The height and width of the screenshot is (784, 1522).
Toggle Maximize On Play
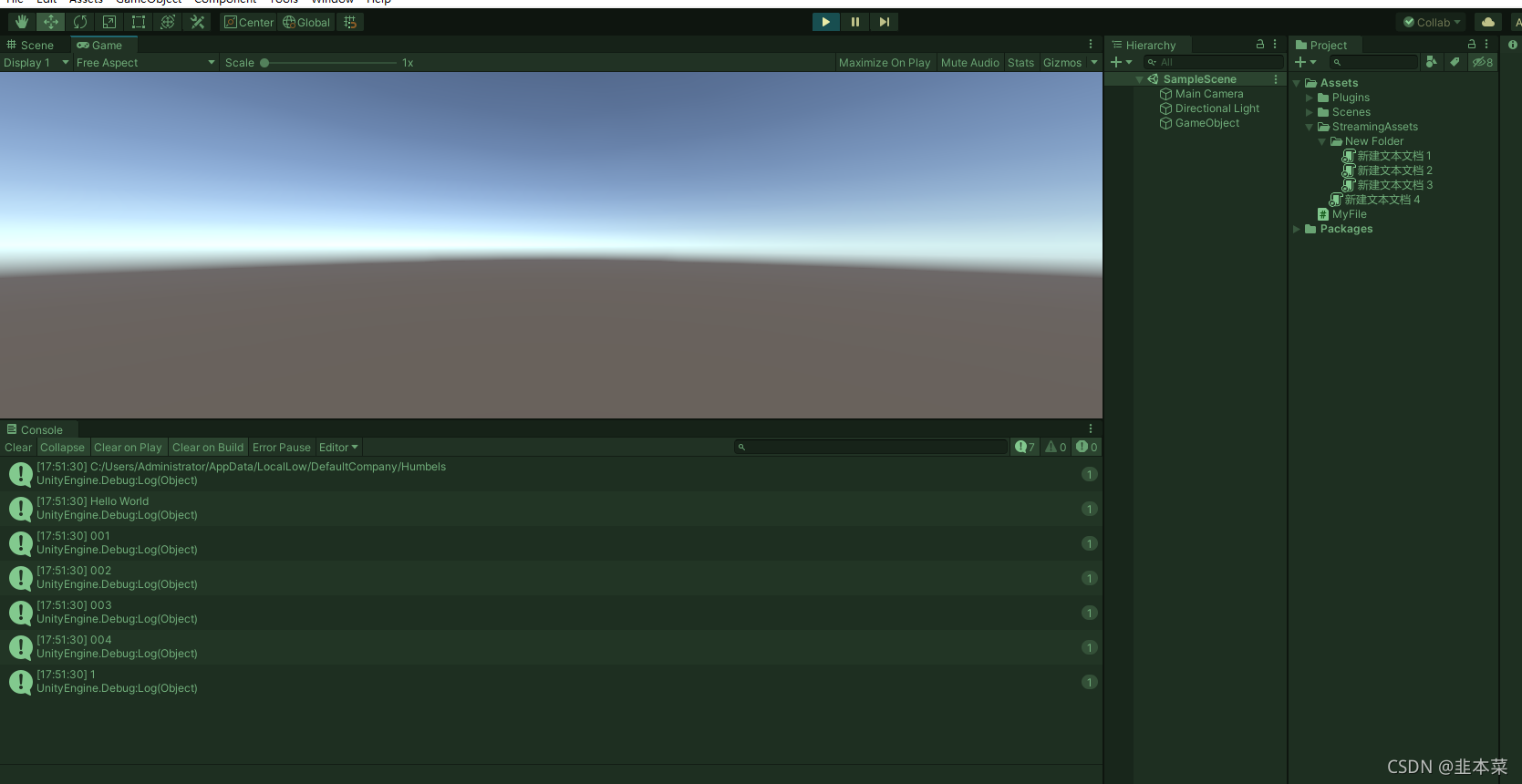tap(885, 63)
